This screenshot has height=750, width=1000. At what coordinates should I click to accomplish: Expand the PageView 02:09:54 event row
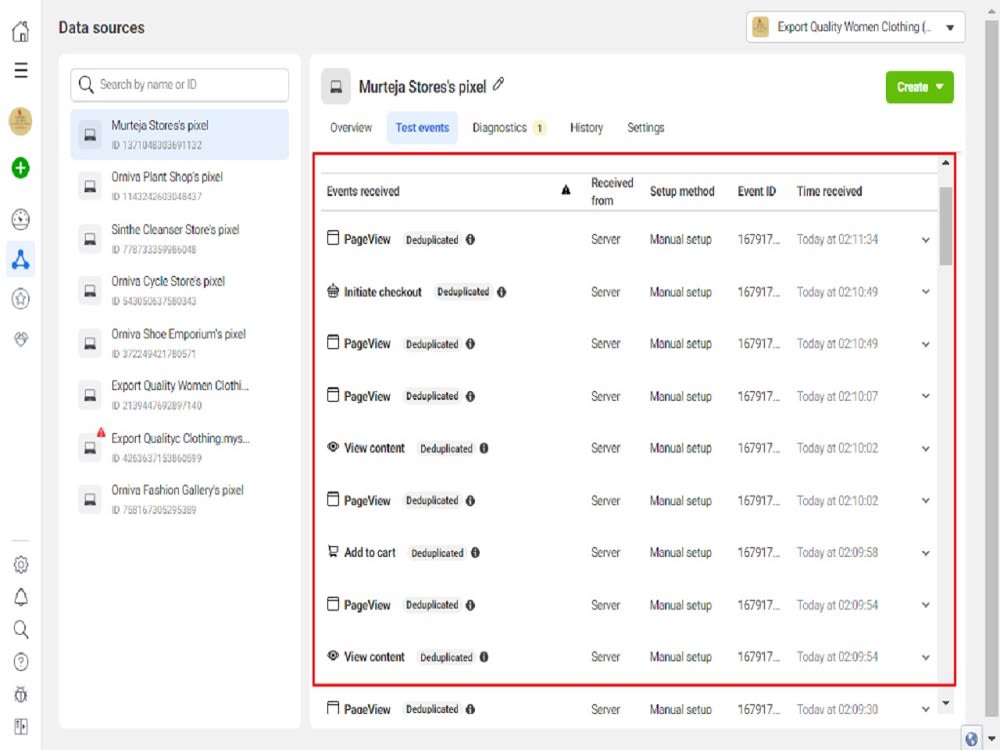coord(925,605)
